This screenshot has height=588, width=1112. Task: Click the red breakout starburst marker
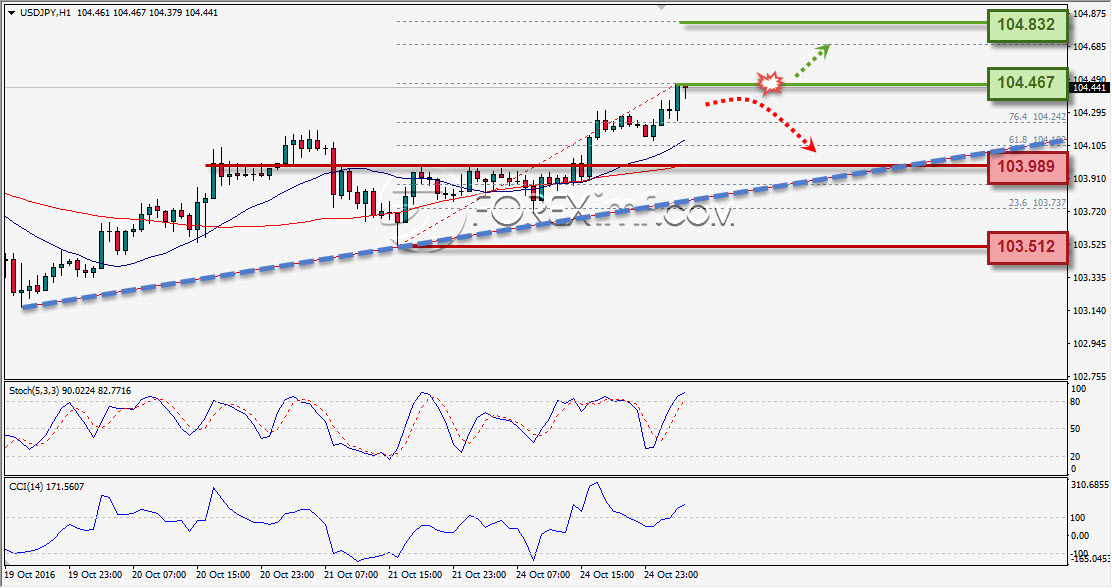point(769,83)
